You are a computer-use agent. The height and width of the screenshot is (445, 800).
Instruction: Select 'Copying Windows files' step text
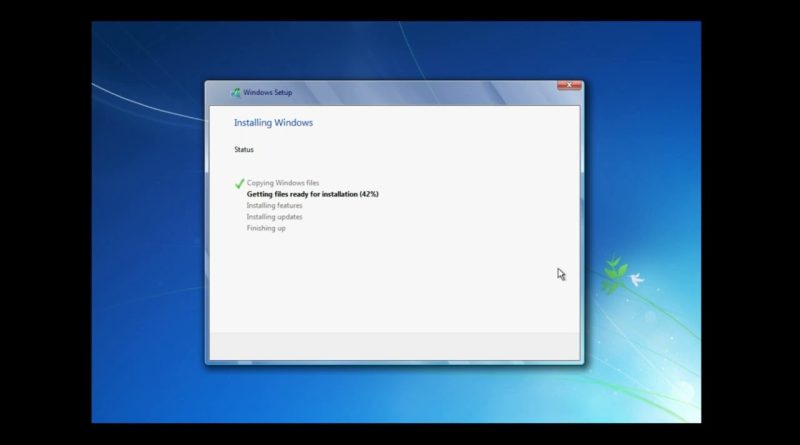tap(283, 183)
